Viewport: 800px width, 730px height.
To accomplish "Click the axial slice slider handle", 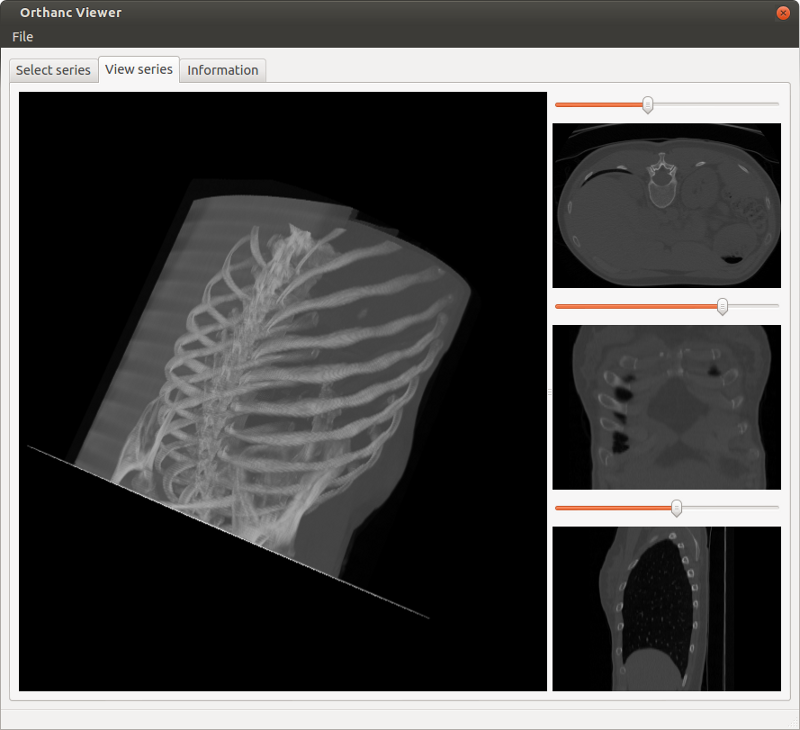I will pos(648,104).
